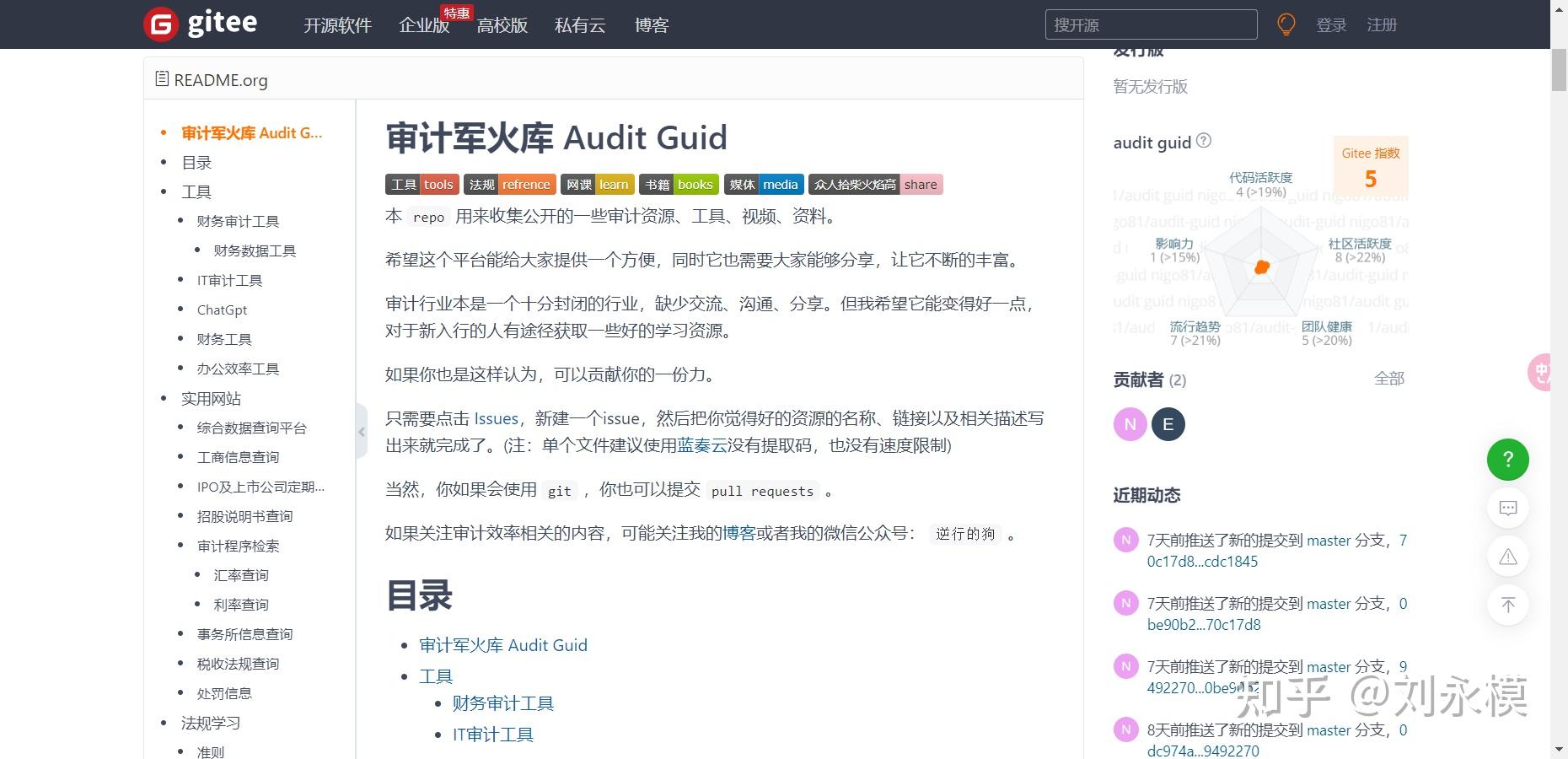The width and height of the screenshot is (1568, 759).
Task: Click the Gitee logo
Action: pos(201,24)
